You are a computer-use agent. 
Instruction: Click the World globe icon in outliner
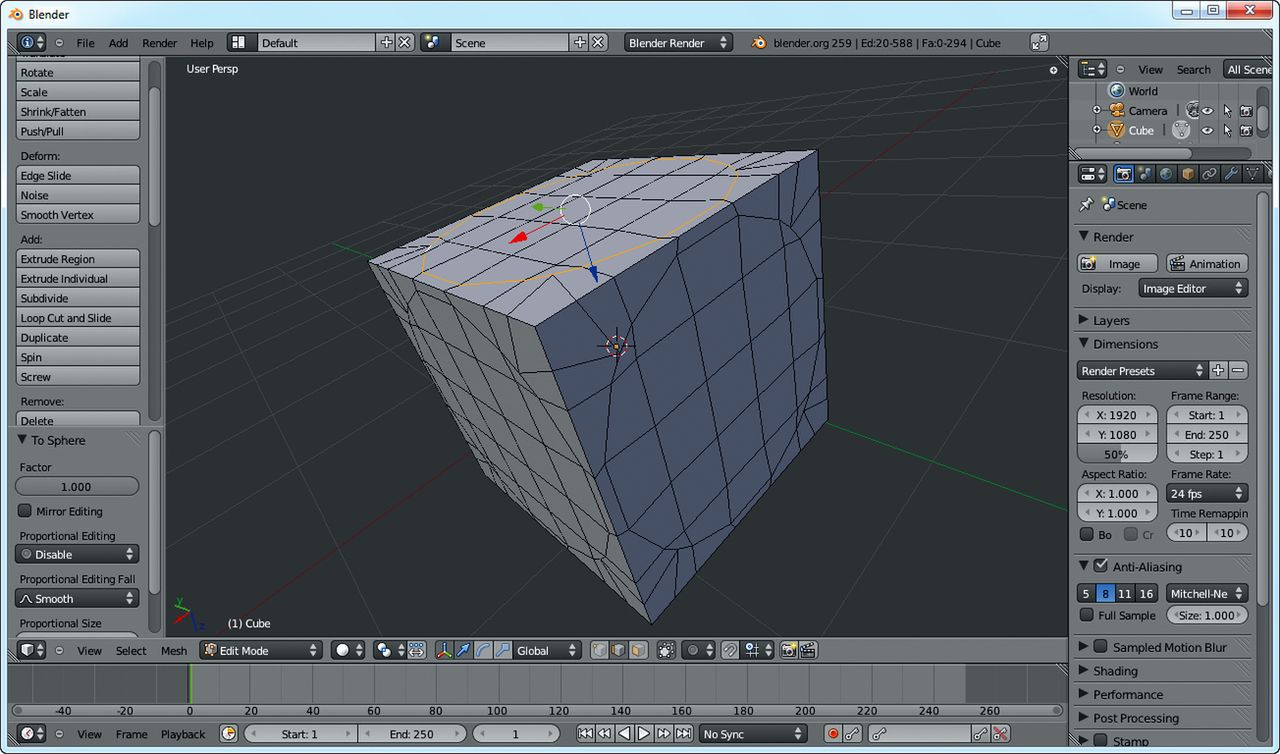[1117, 91]
